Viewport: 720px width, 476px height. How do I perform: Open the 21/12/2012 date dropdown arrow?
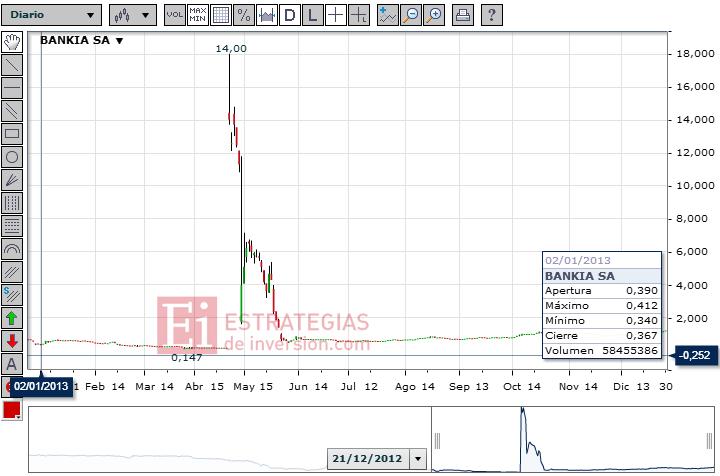coord(418,459)
